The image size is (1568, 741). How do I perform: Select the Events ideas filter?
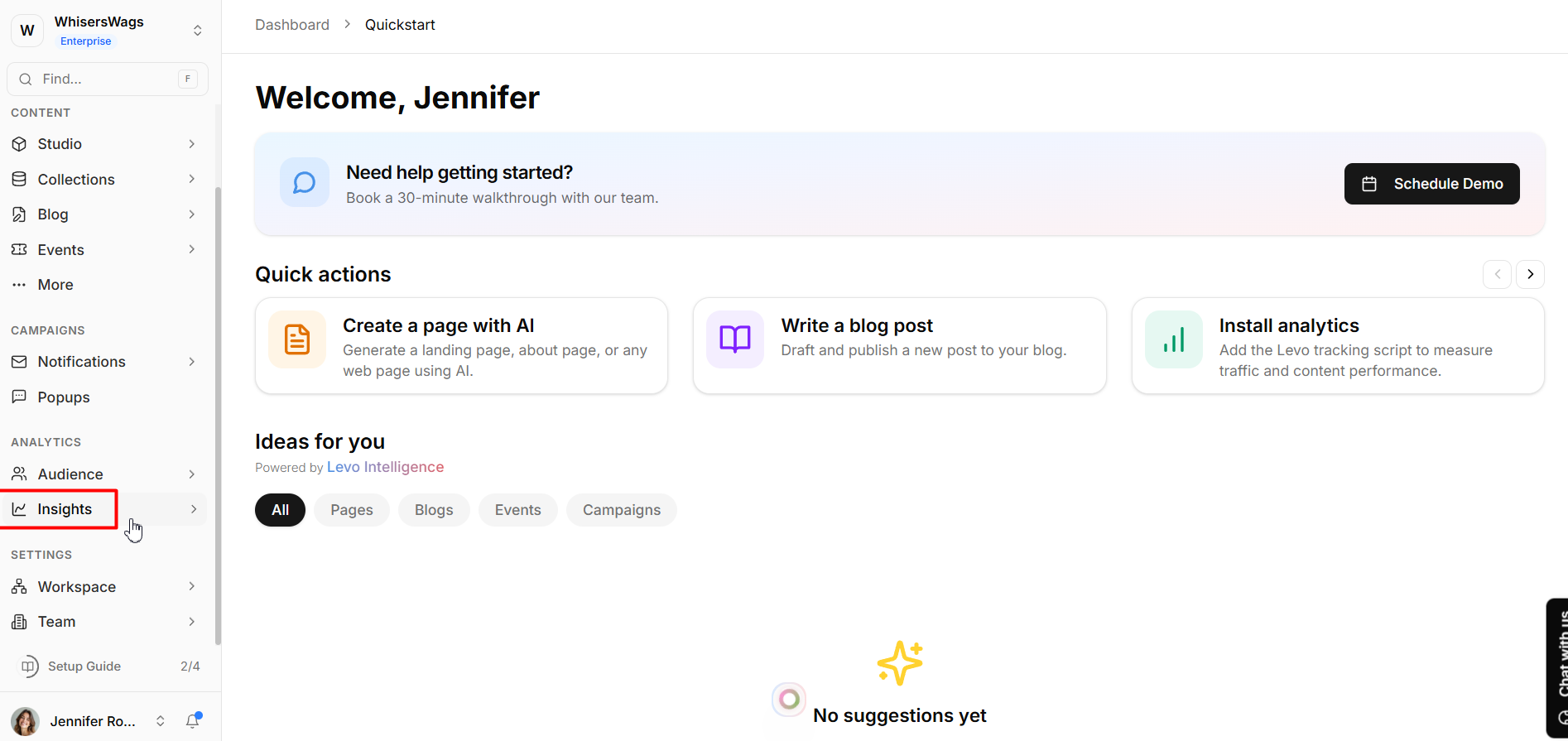pos(517,510)
